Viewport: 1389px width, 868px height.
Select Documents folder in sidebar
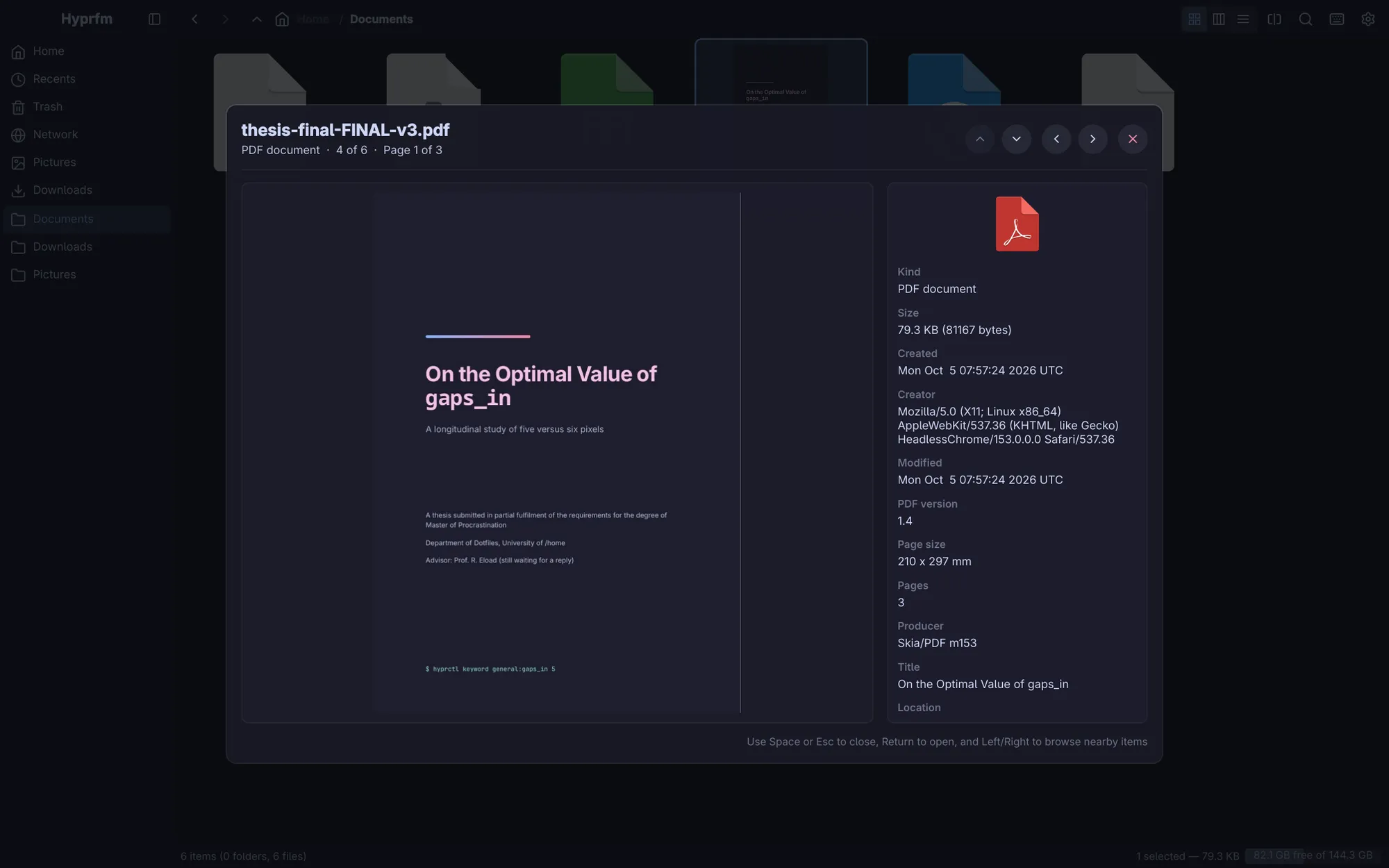pos(87,219)
